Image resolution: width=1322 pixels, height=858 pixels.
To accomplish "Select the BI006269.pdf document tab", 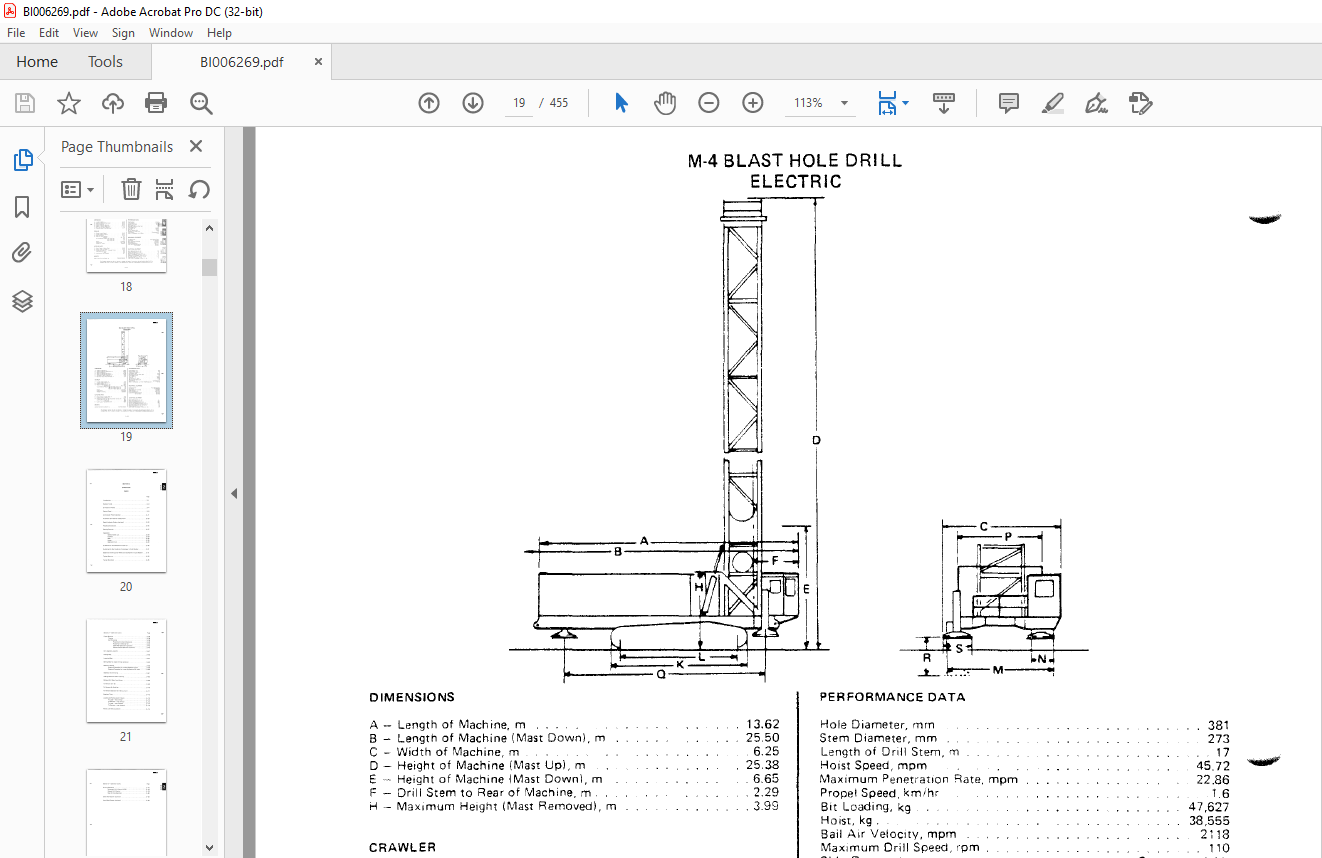I will point(242,62).
